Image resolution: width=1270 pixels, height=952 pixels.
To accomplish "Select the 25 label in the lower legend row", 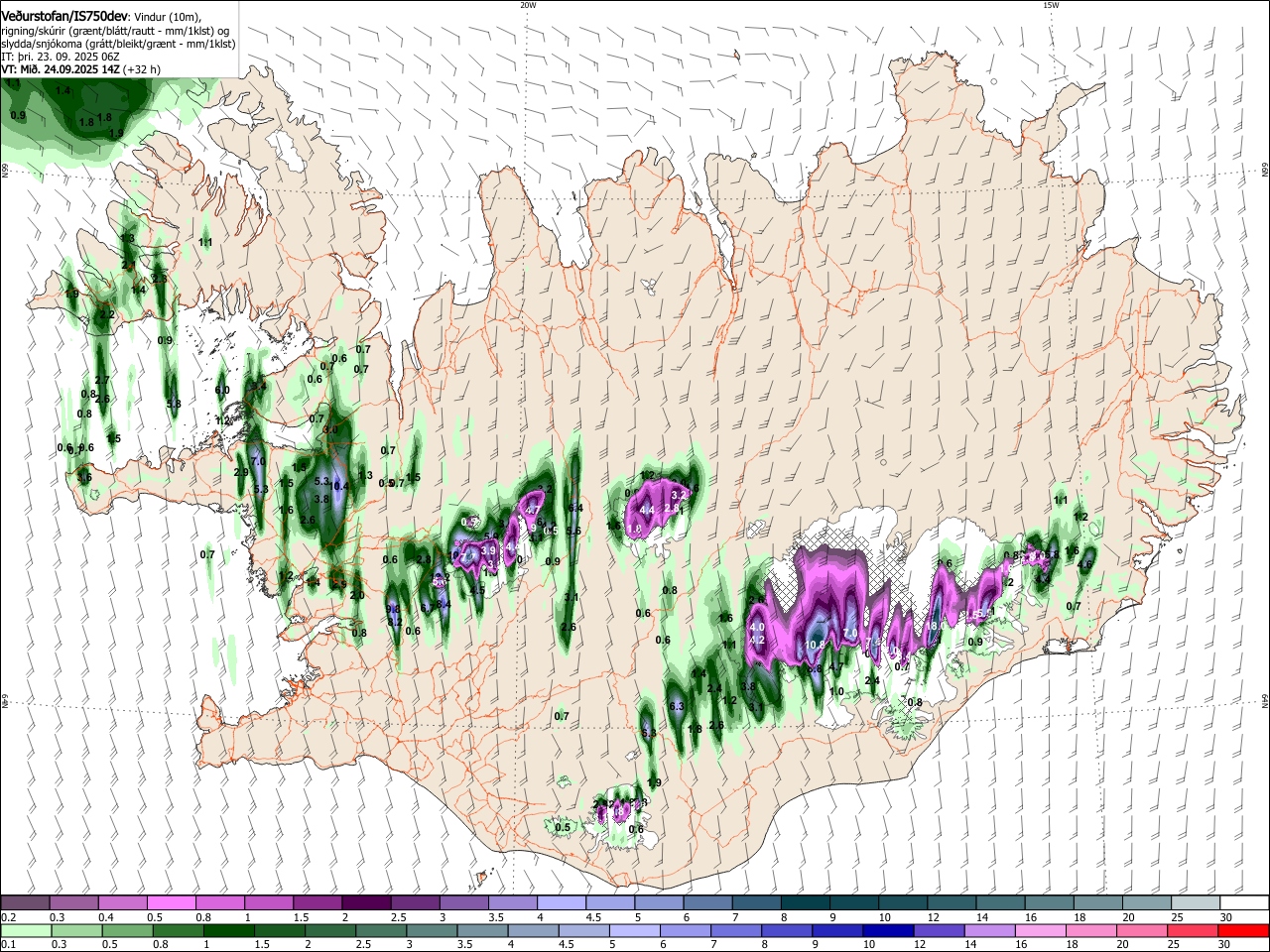I will coord(1176,945).
